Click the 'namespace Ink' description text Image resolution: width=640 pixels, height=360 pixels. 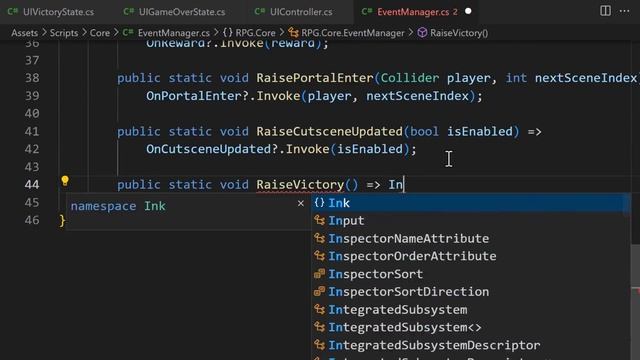pyautogui.click(x=118, y=206)
